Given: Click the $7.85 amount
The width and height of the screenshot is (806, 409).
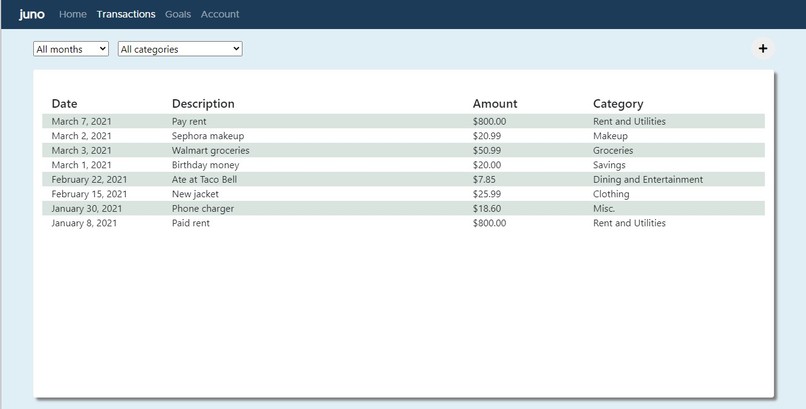Looking at the screenshot, I should coord(484,179).
